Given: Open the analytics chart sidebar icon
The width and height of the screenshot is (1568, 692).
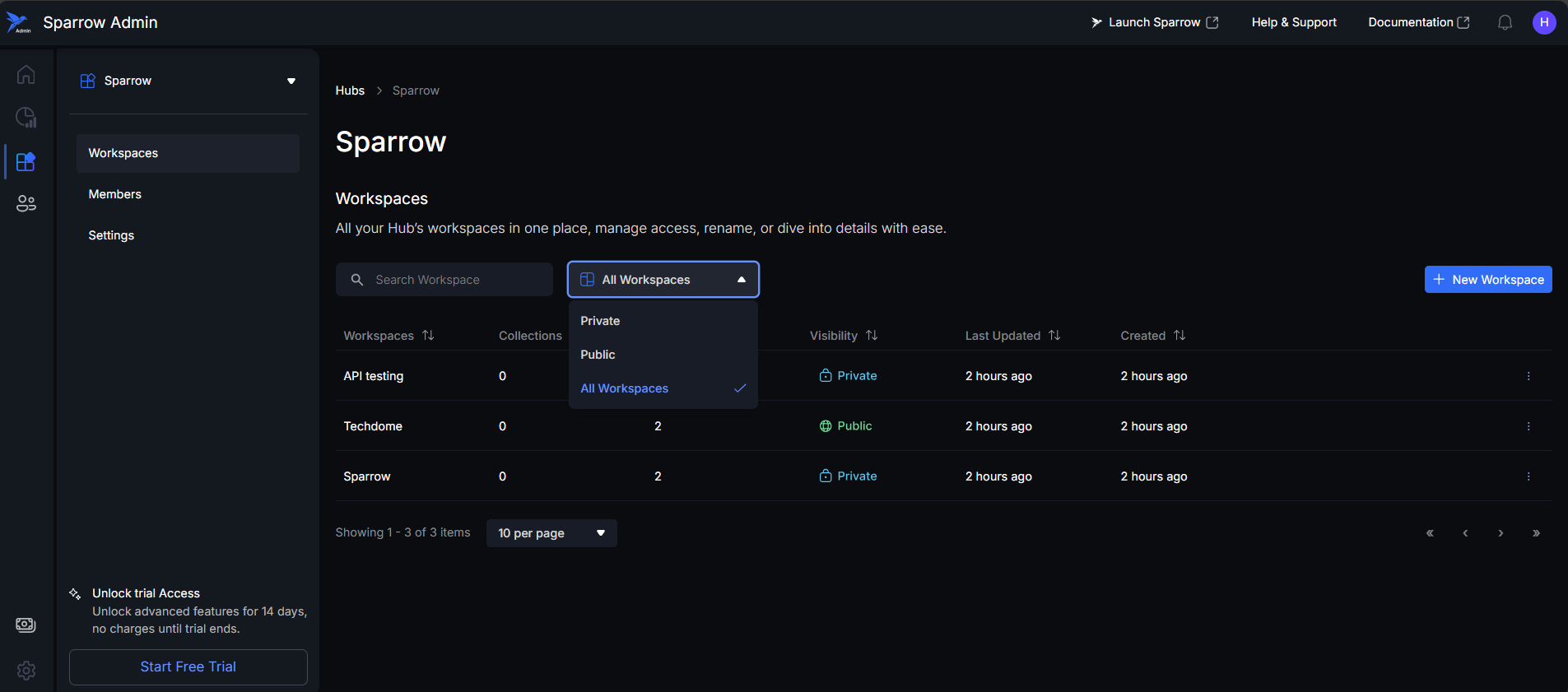Looking at the screenshot, I should [26, 118].
